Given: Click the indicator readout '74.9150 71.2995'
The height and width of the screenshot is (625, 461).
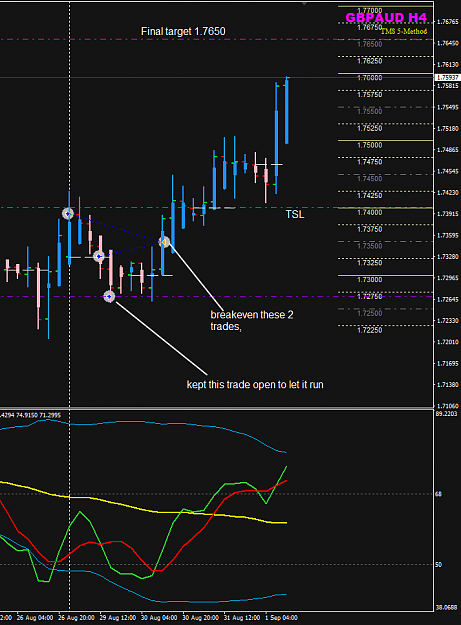Looking at the screenshot, I should coord(38,415).
